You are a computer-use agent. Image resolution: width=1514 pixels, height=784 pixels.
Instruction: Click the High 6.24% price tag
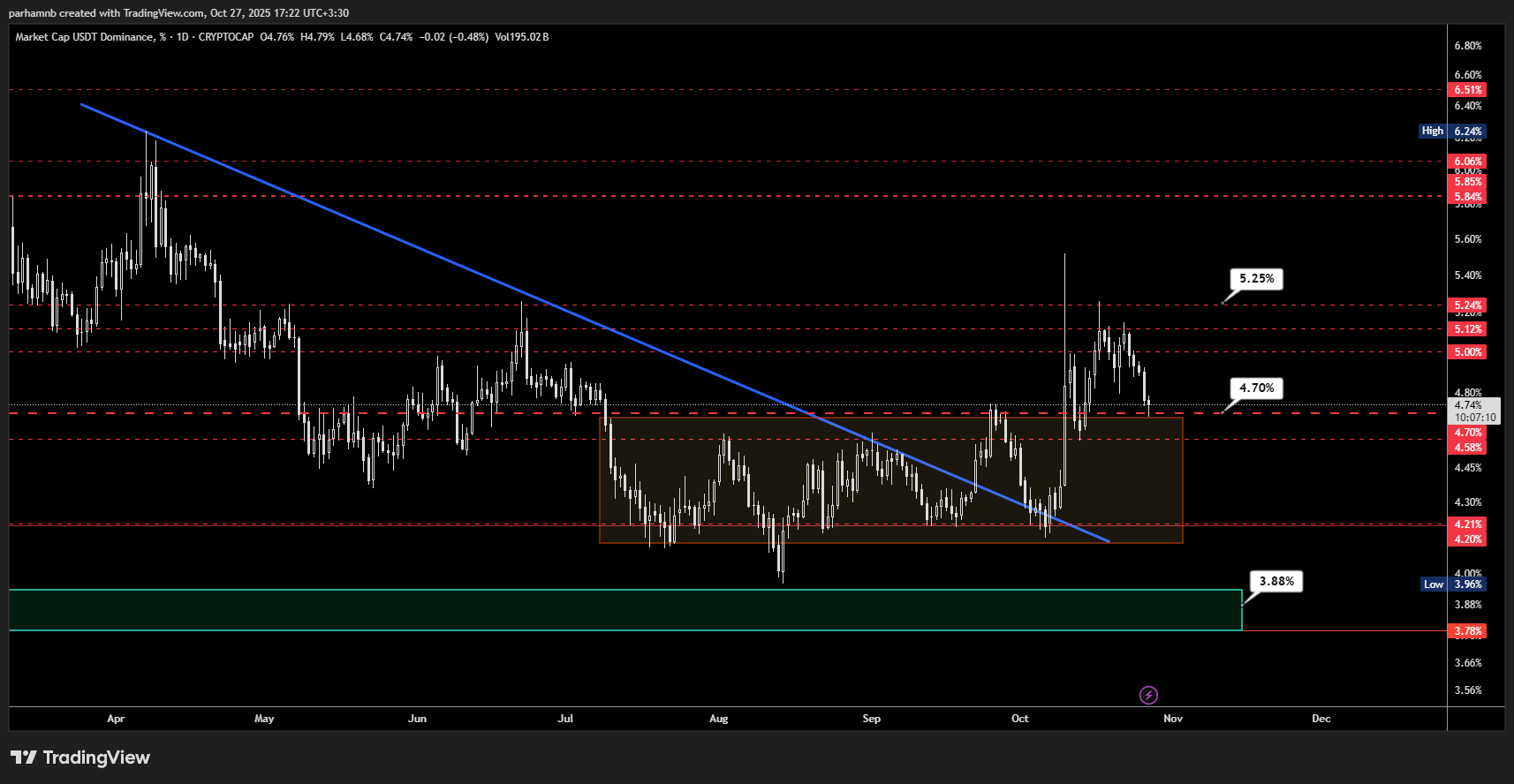1452,132
